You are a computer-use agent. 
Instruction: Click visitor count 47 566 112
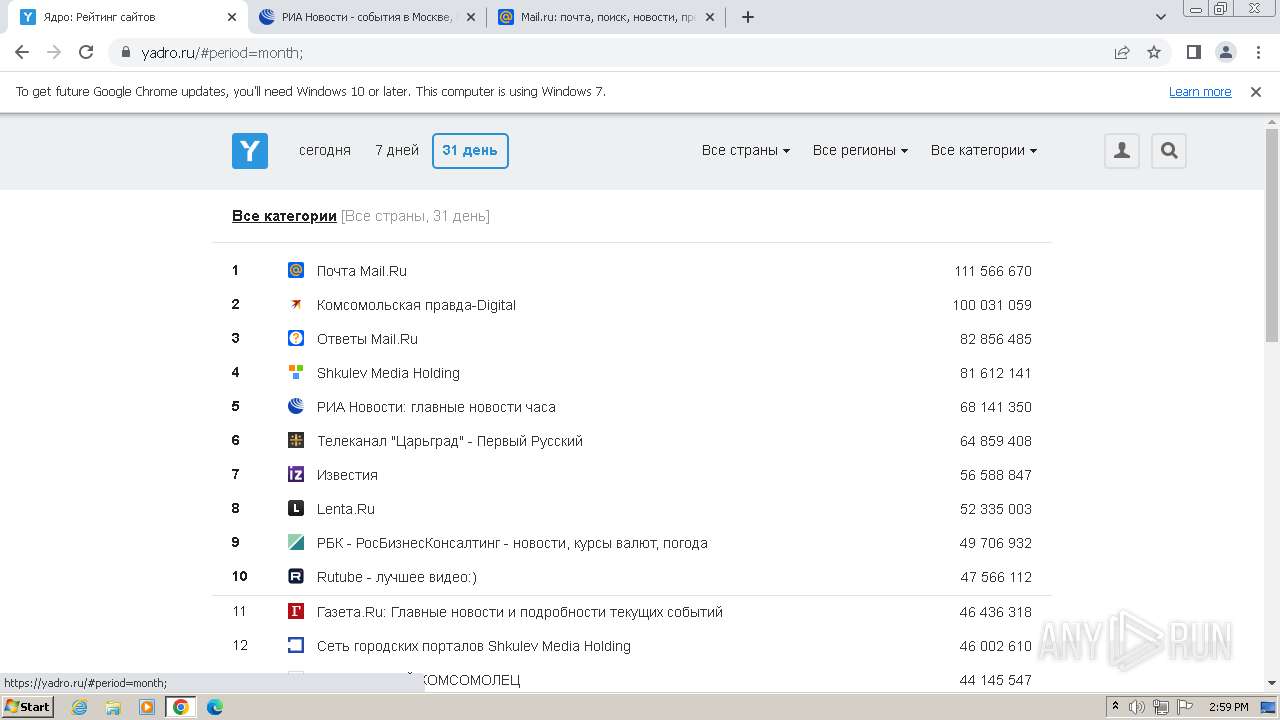(996, 577)
